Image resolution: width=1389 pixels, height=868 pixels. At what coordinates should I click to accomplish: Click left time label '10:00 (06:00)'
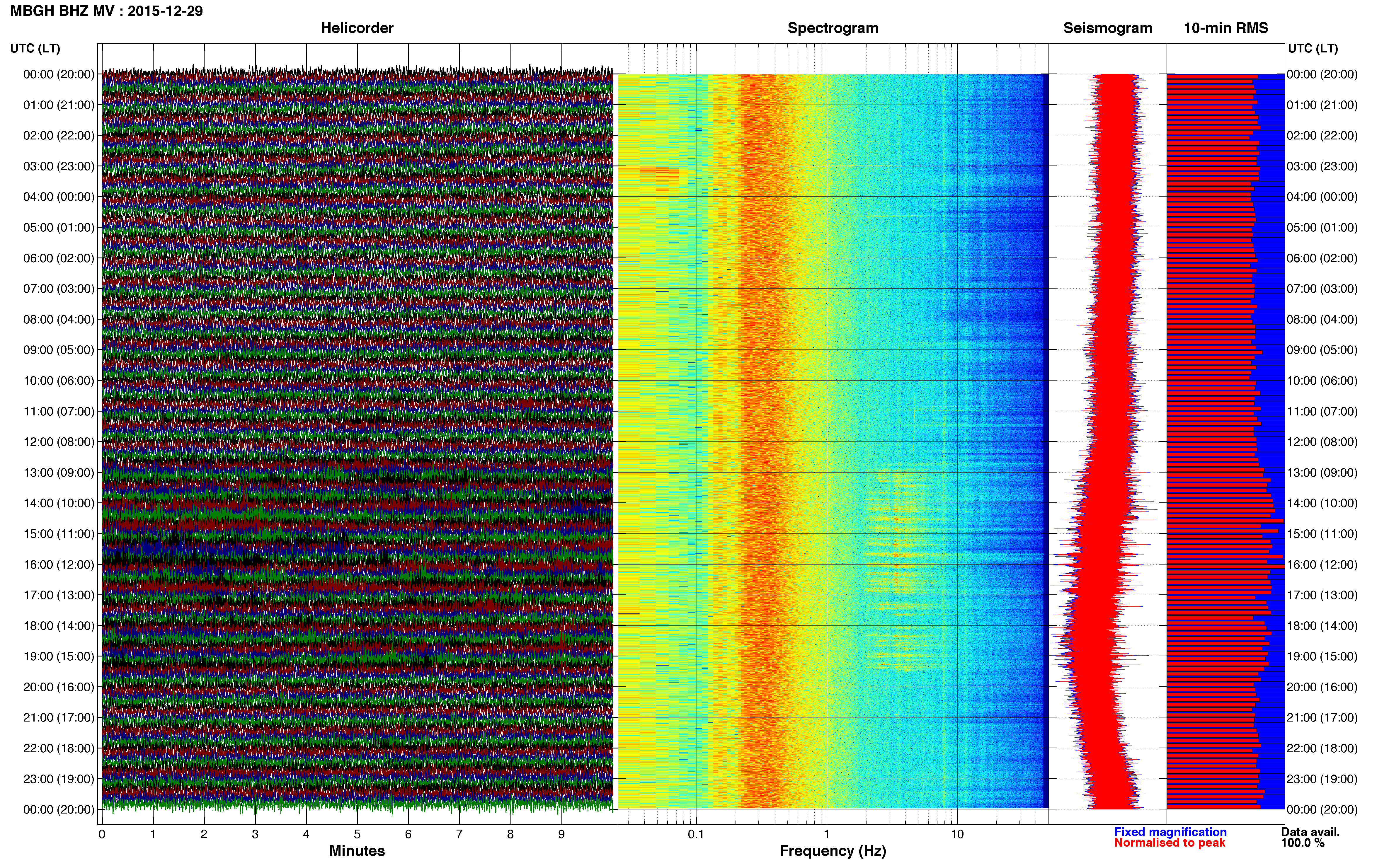pyautogui.click(x=59, y=381)
